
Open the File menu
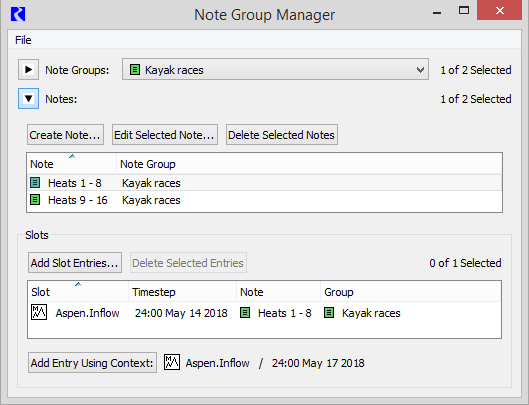pyautogui.click(x=23, y=40)
